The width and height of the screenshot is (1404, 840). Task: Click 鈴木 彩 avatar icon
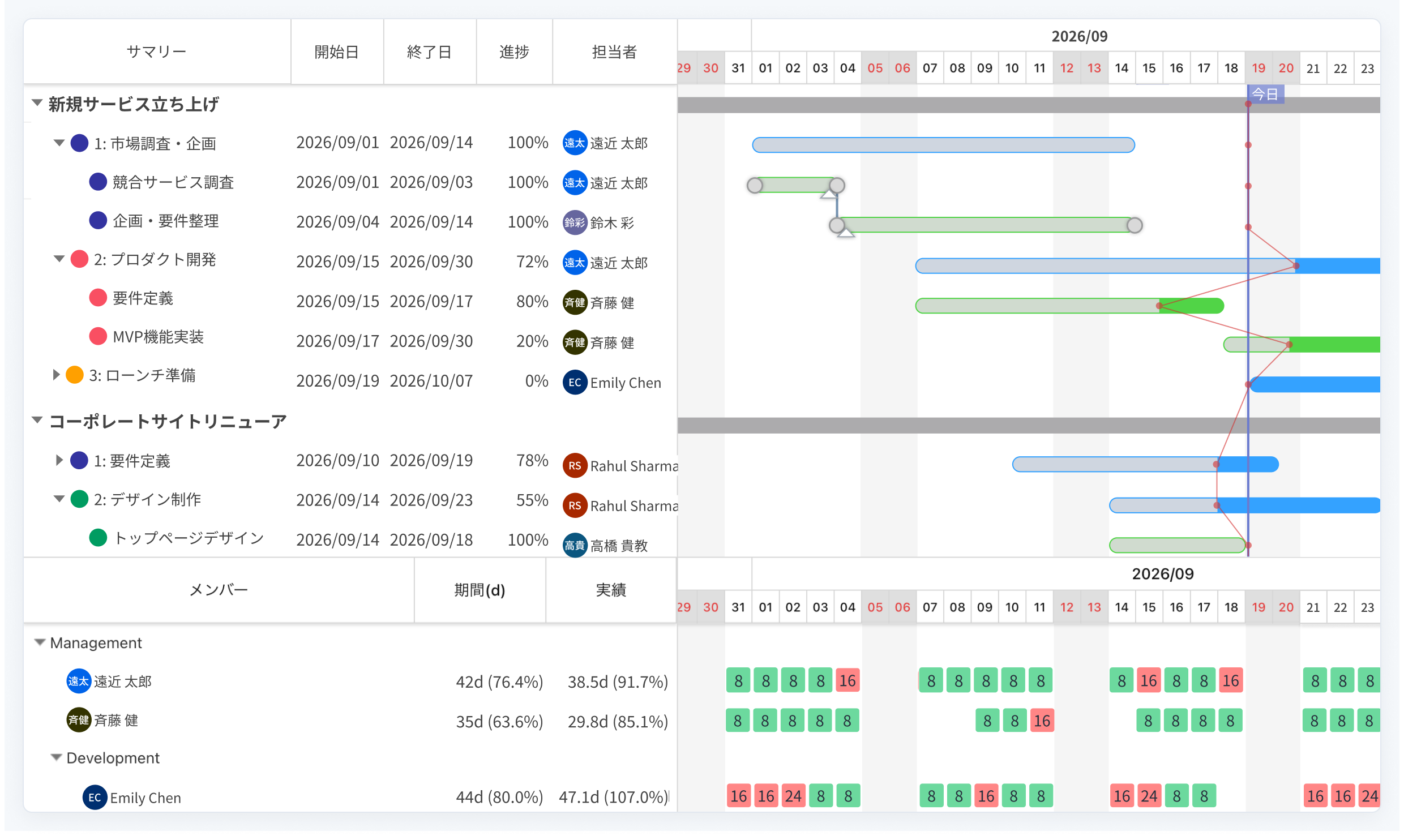click(x=574, y=222)
